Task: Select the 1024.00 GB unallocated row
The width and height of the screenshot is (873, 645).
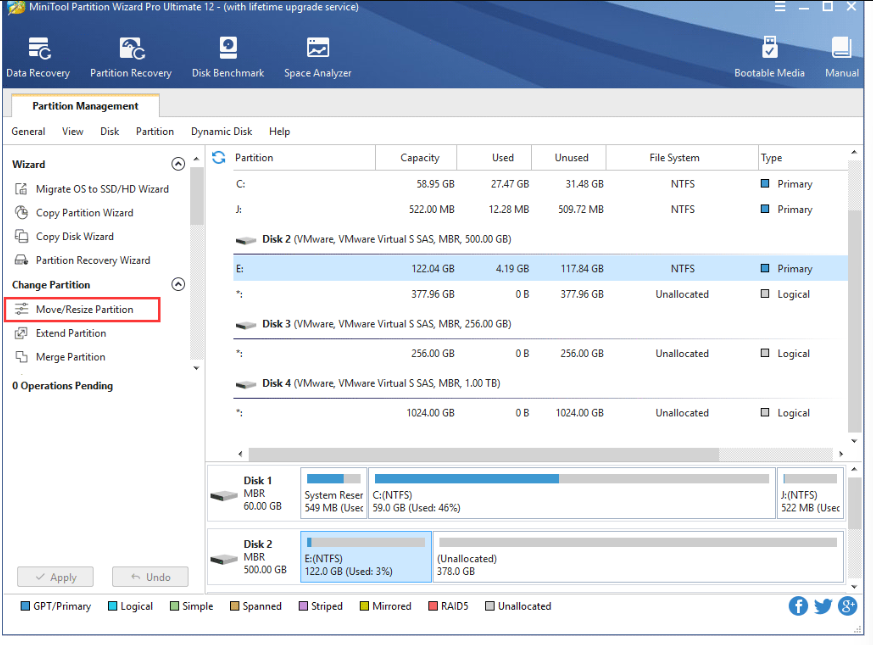Action: point(540,413)
